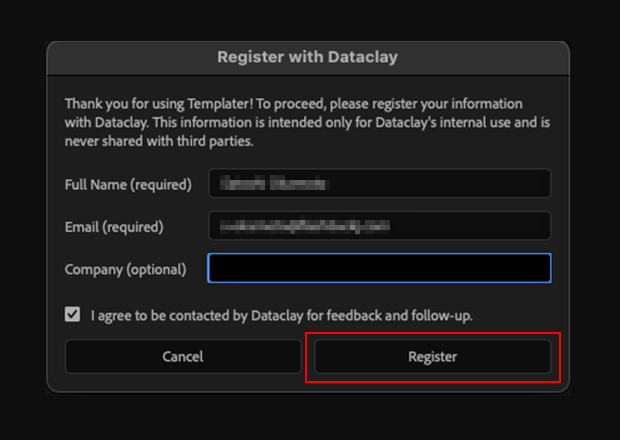
Task: Select the Company text field
Action: (x=379, y=268)
